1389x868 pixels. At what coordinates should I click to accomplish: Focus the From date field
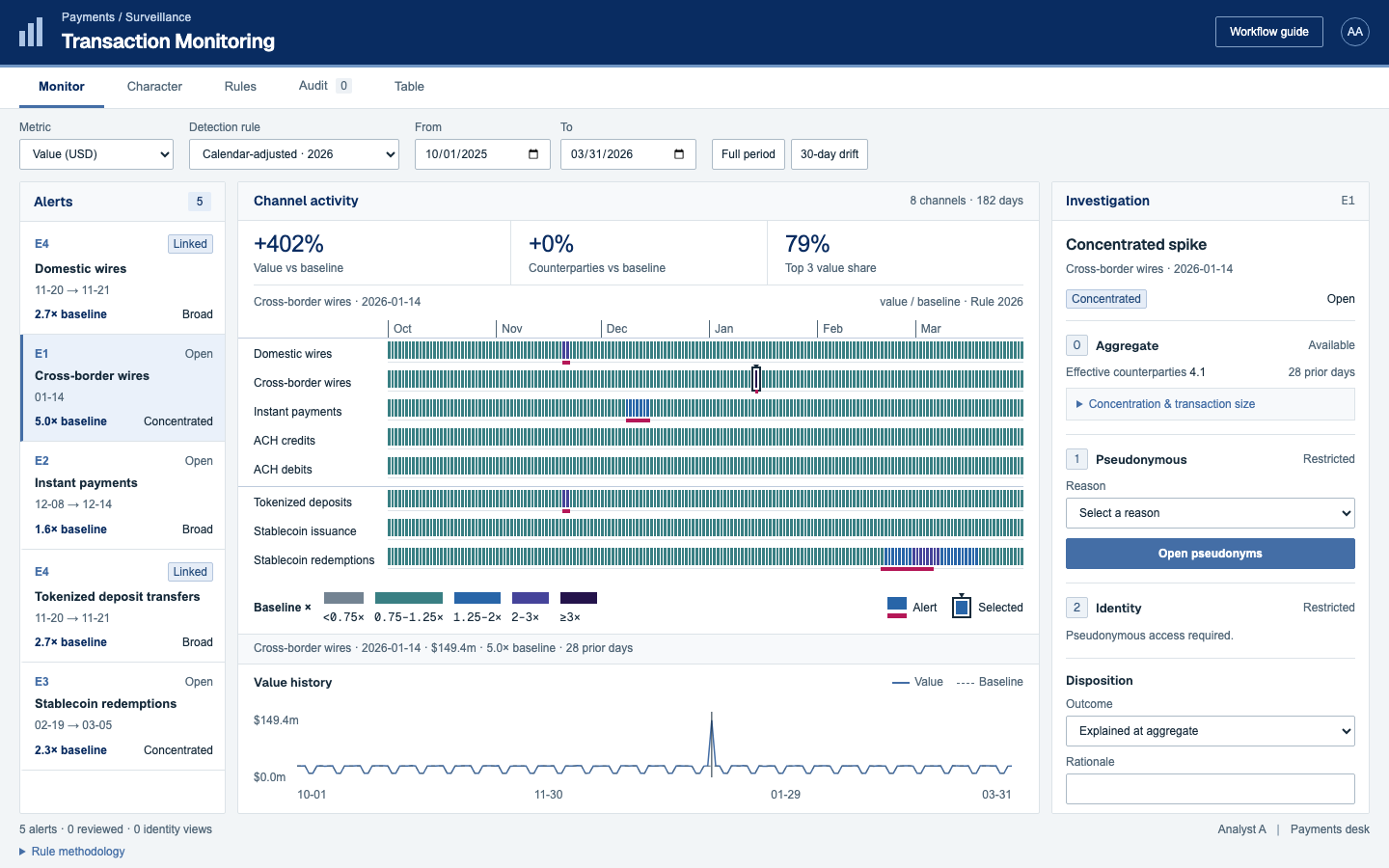pyautogui.click(x=482, y=154)
